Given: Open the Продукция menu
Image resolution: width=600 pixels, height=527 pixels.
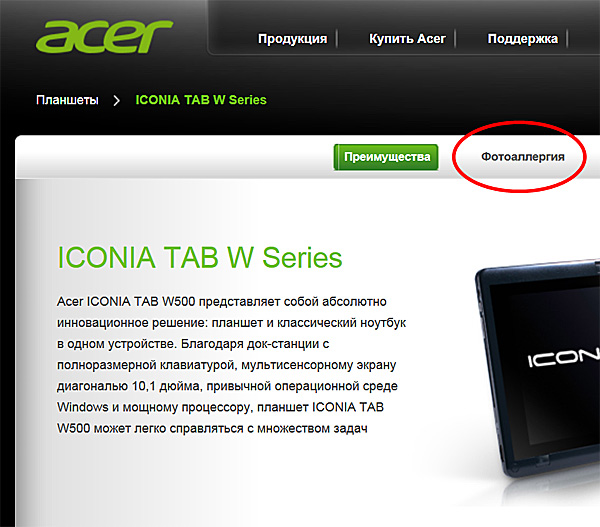Looking at the screenshot, I should point(292,39).
